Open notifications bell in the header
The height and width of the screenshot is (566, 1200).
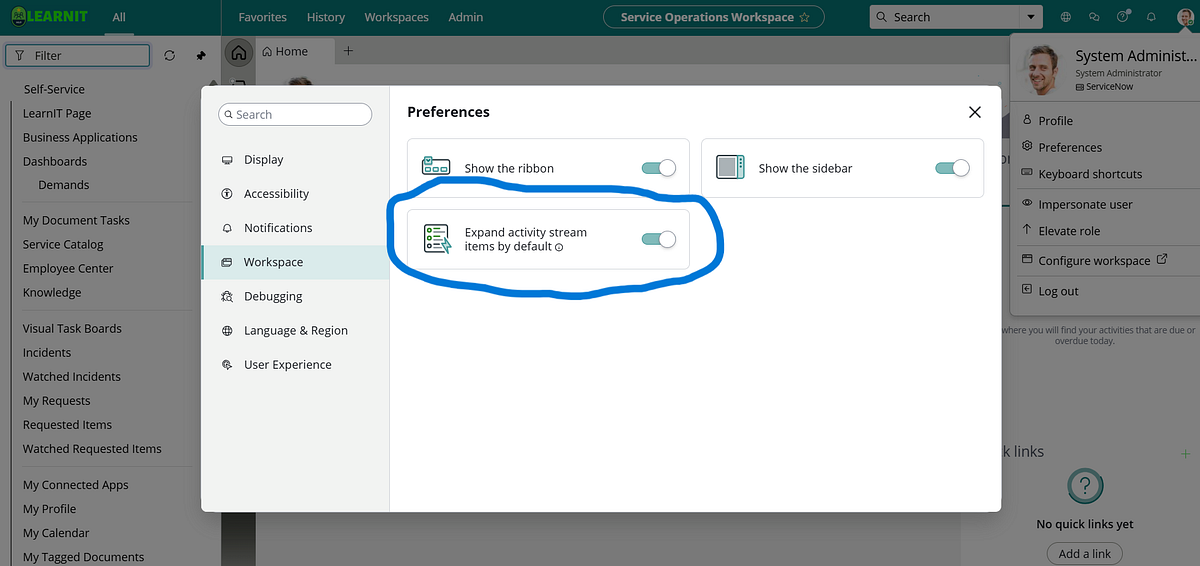coord(1151,17)
